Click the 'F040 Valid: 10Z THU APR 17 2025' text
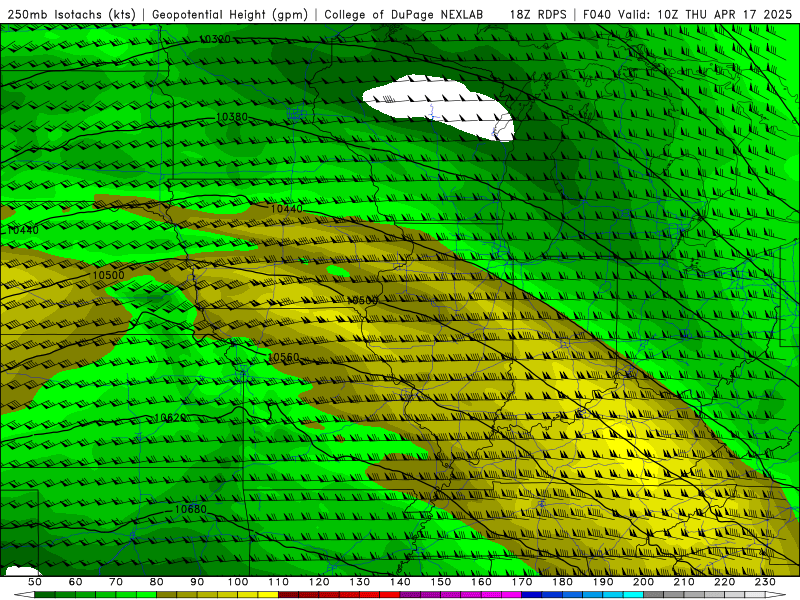This screenshot has width=800, height=600. pos(687,15)
